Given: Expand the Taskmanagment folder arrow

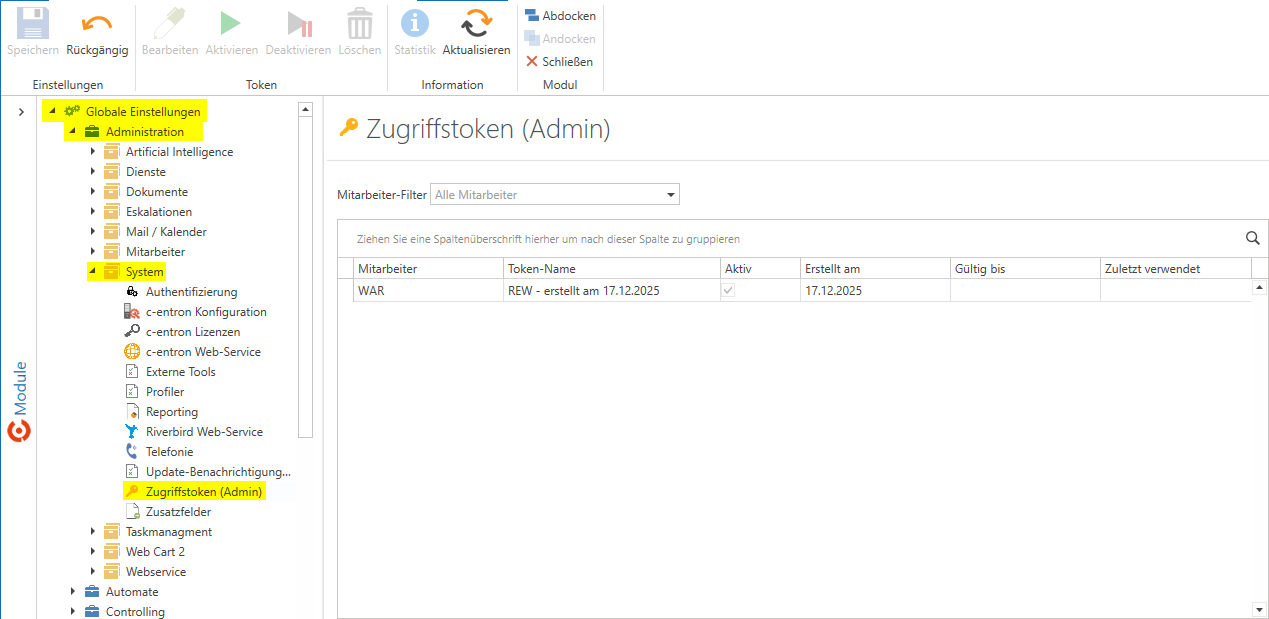Looking at the screenshot, I should 93,532.
